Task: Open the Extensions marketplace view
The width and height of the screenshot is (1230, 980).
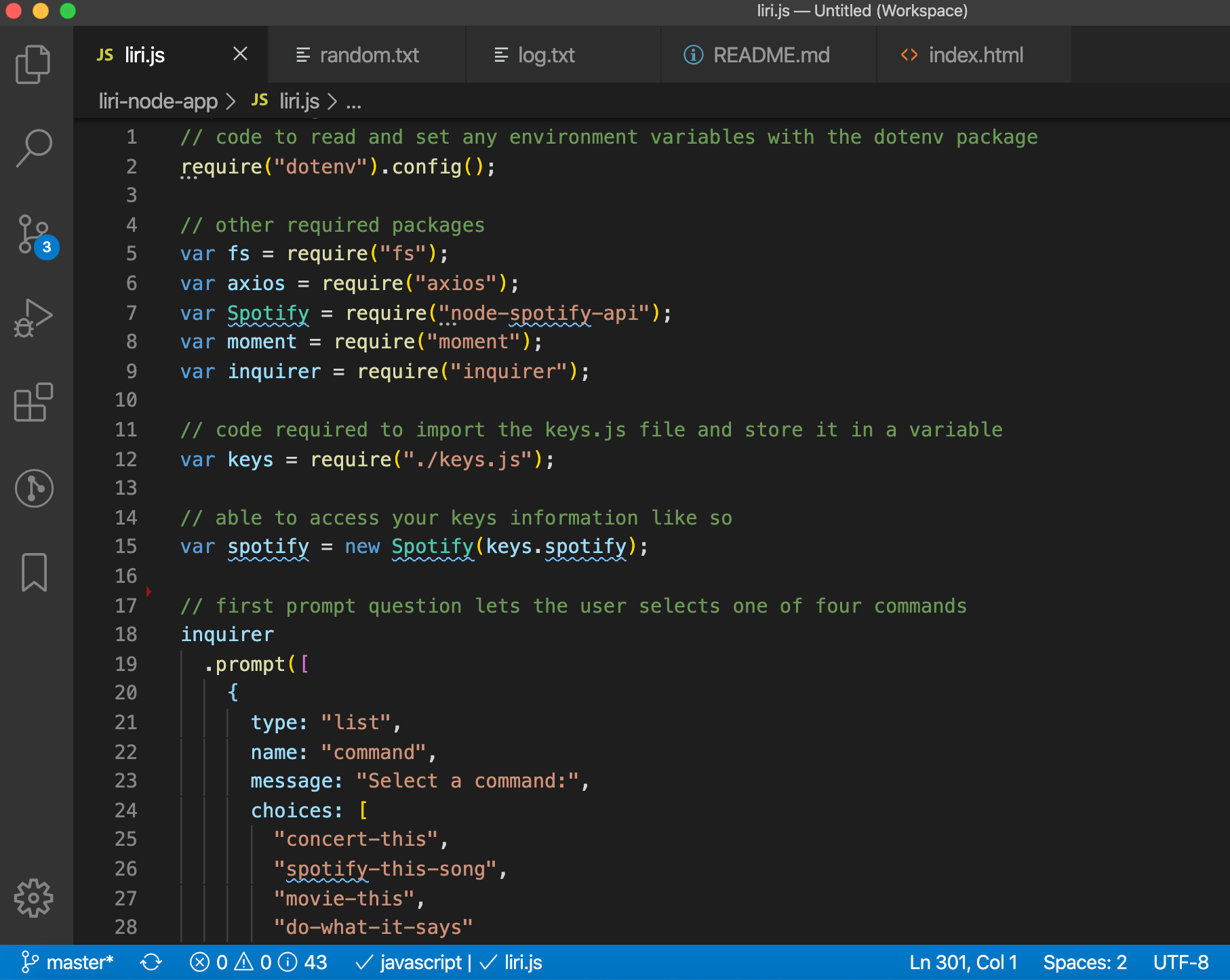Action: (x=33, y=403)
